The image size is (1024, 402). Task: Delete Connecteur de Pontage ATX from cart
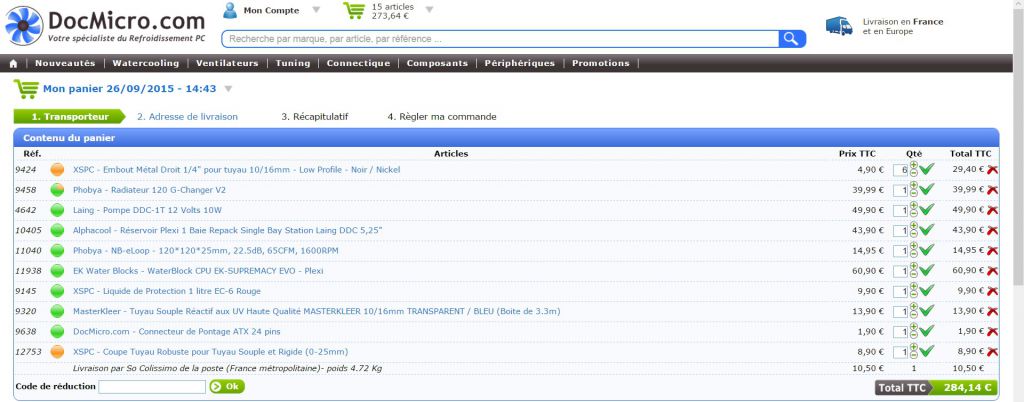coord(993,332)
